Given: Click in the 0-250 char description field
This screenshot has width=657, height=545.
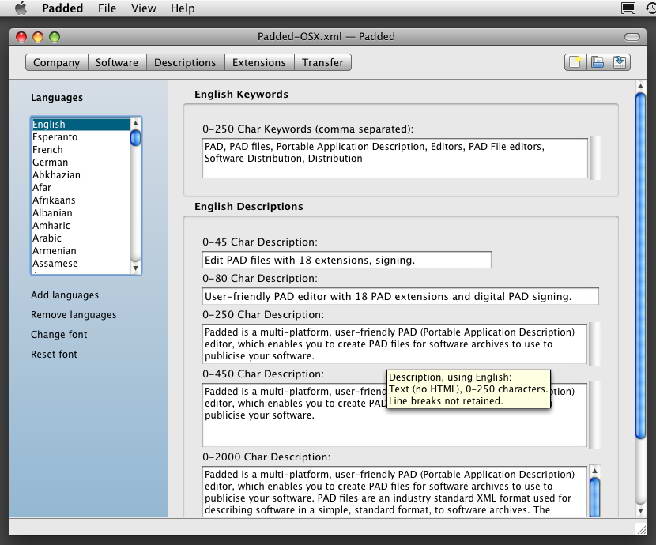Looking at the screenshot, I should [395, 344].
